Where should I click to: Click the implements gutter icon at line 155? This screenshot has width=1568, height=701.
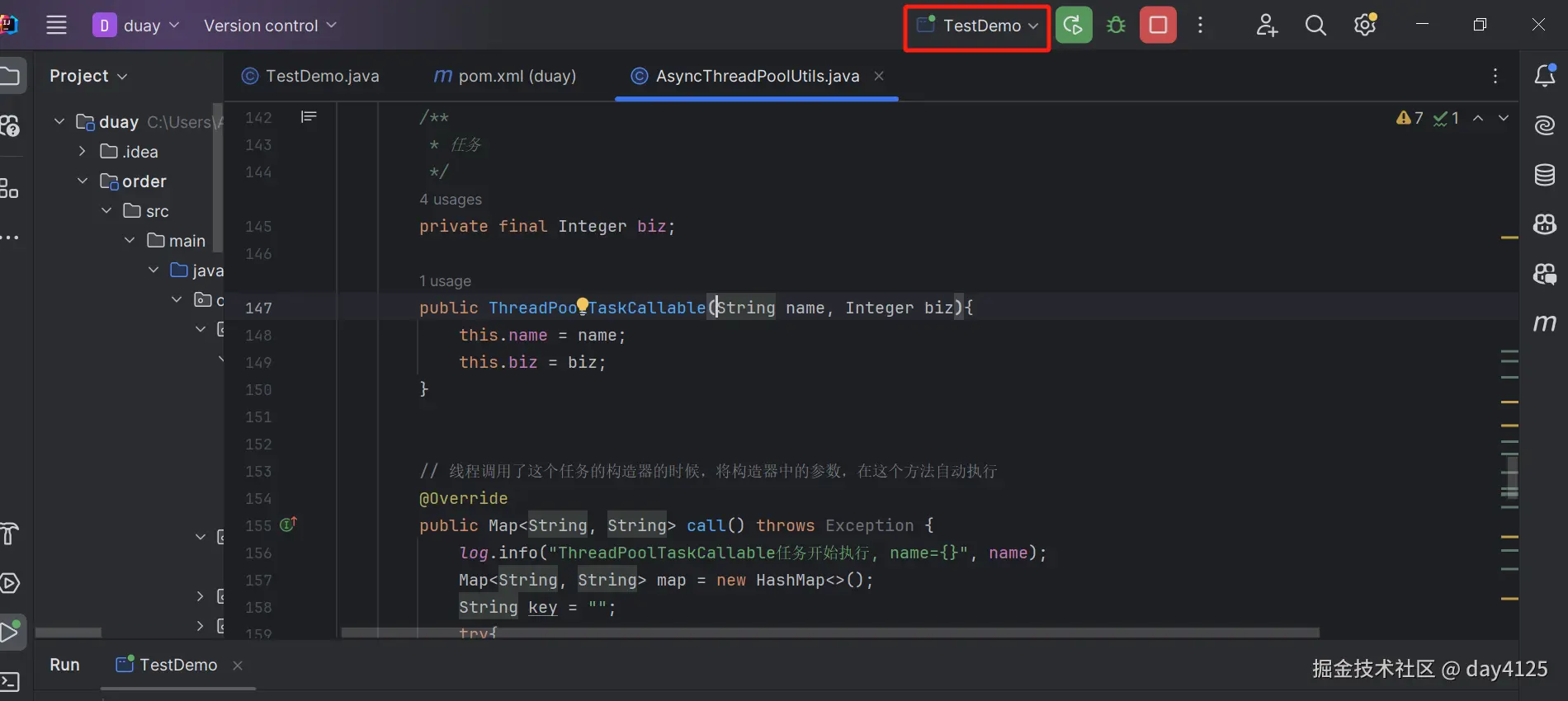pyautogui.click(x=288, y=525)
